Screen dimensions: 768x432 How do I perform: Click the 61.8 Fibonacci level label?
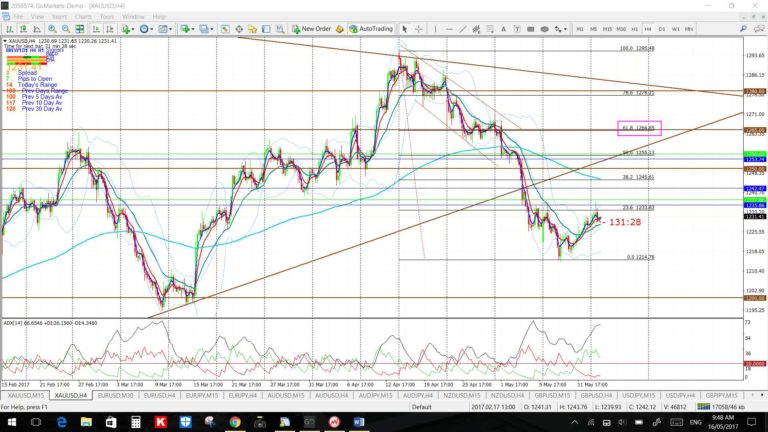[x=638, y=128]
